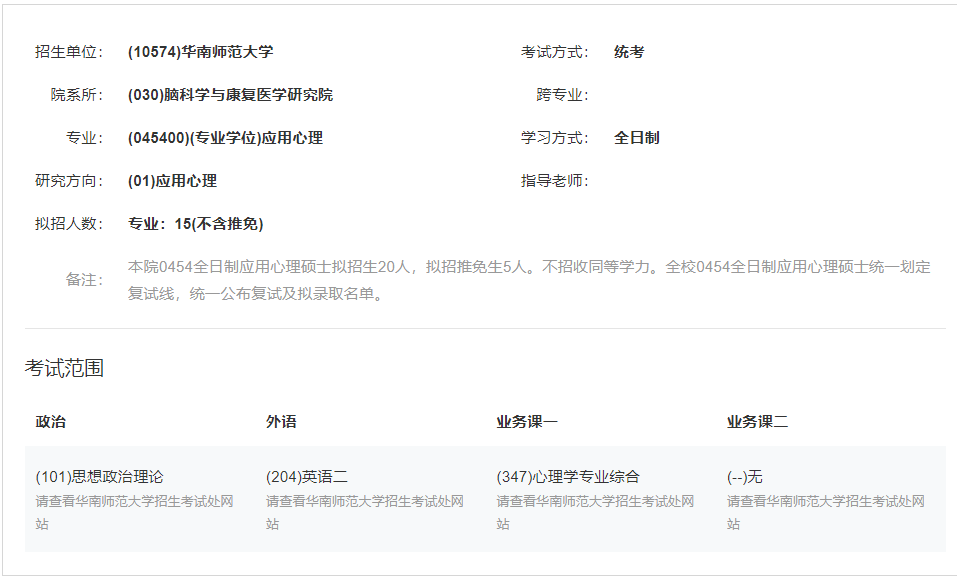
Task: Select the '全日制' study mode value
Action: pyautogui.click(x=637, y=138)
